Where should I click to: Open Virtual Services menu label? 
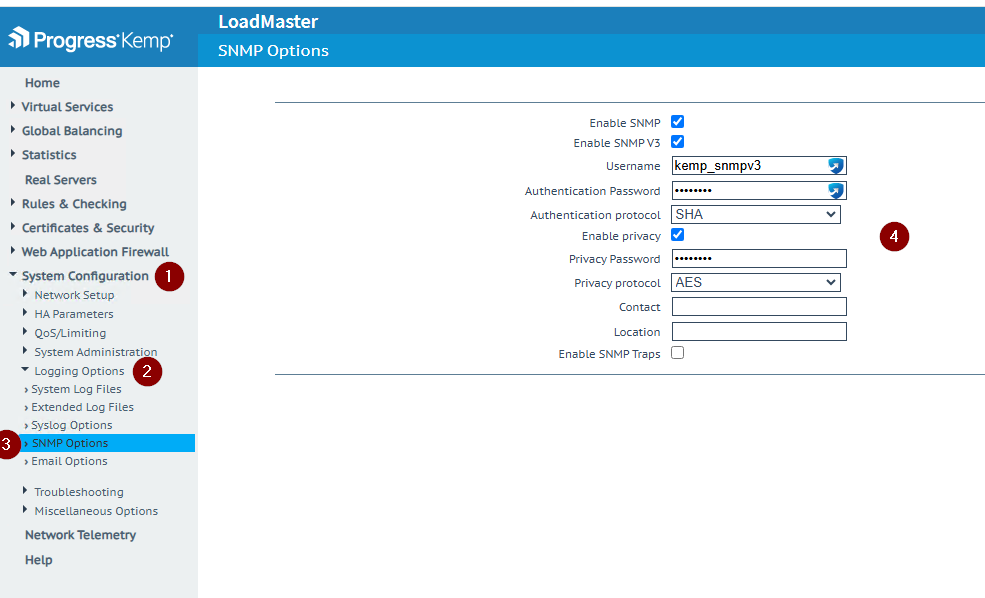(x=67, y=107)
